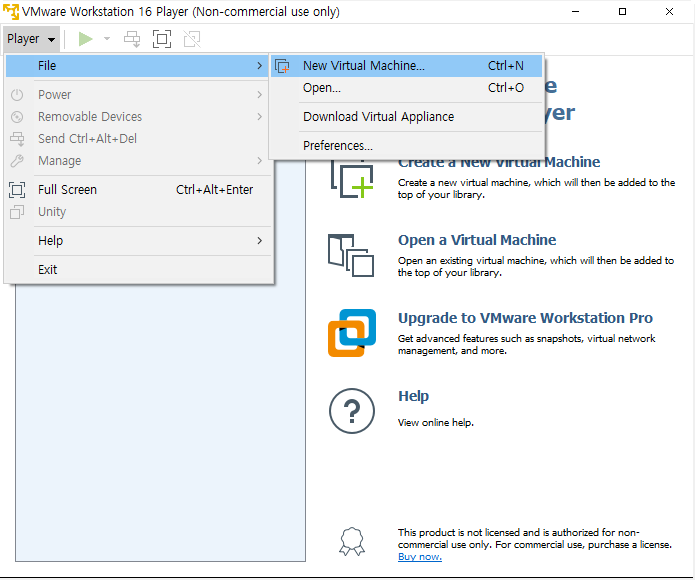The width and height of the screenshot is (700, 581).
Task: Select Power in the Player menu
Action: click(137, 95)
